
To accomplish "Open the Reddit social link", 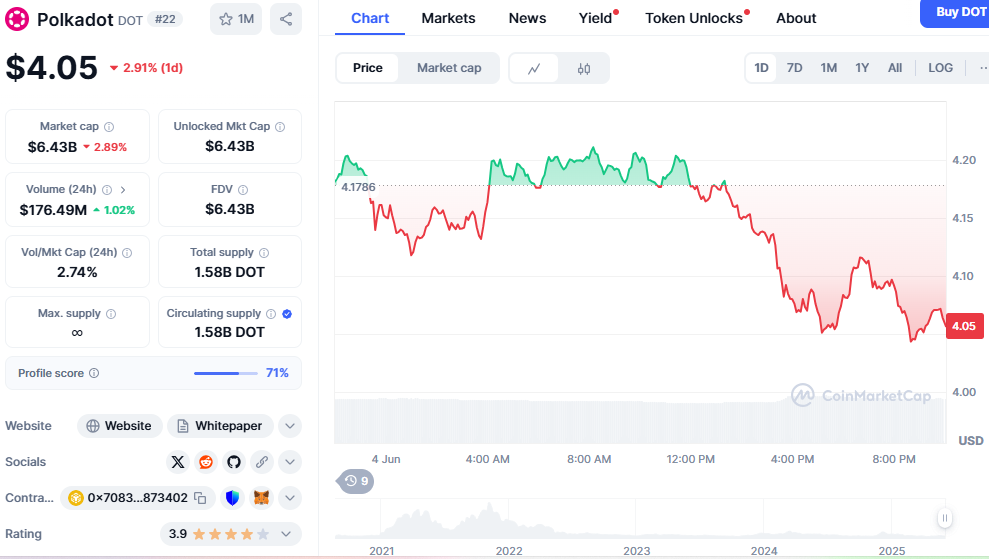I will coord(206,462).
